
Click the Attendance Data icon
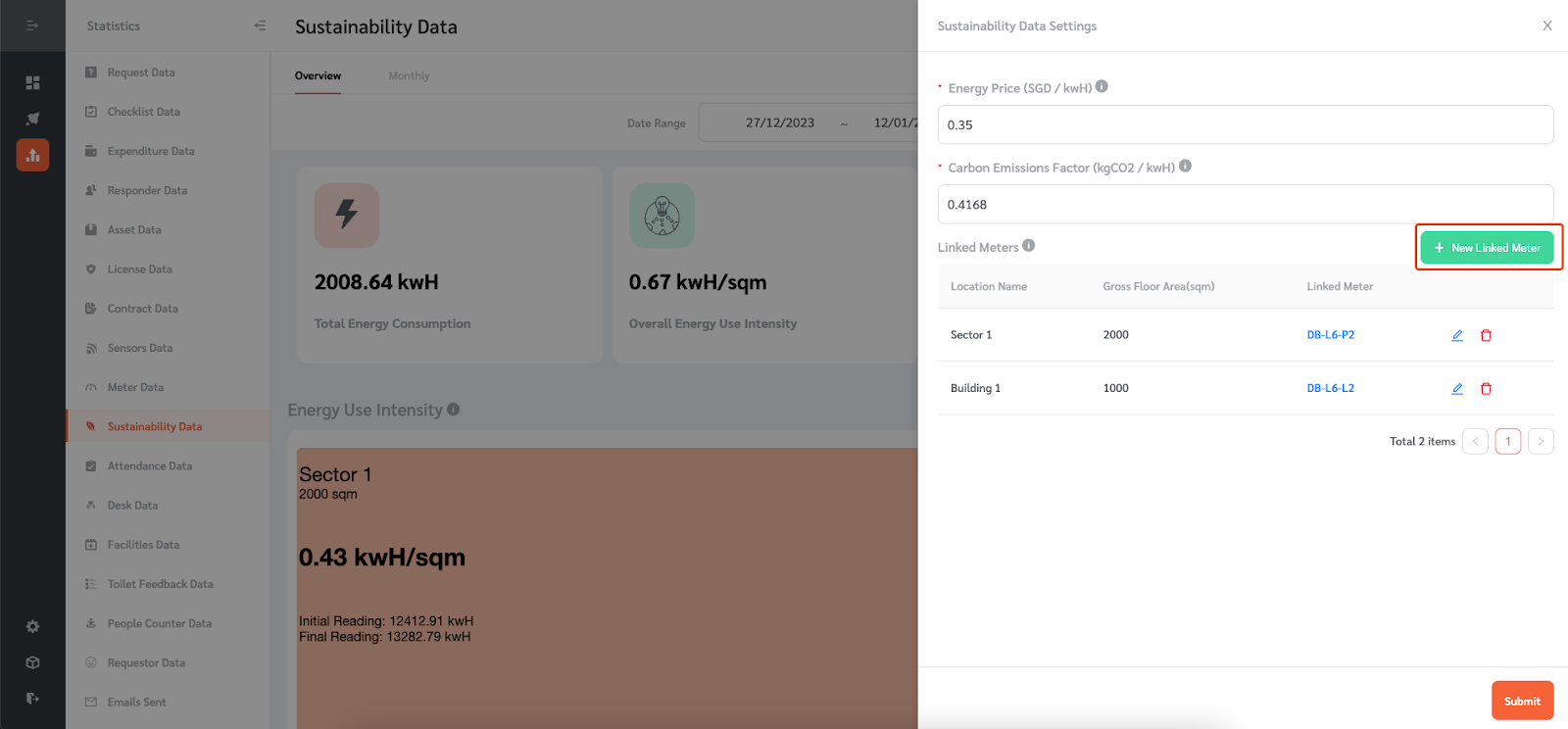click(91, 466)
